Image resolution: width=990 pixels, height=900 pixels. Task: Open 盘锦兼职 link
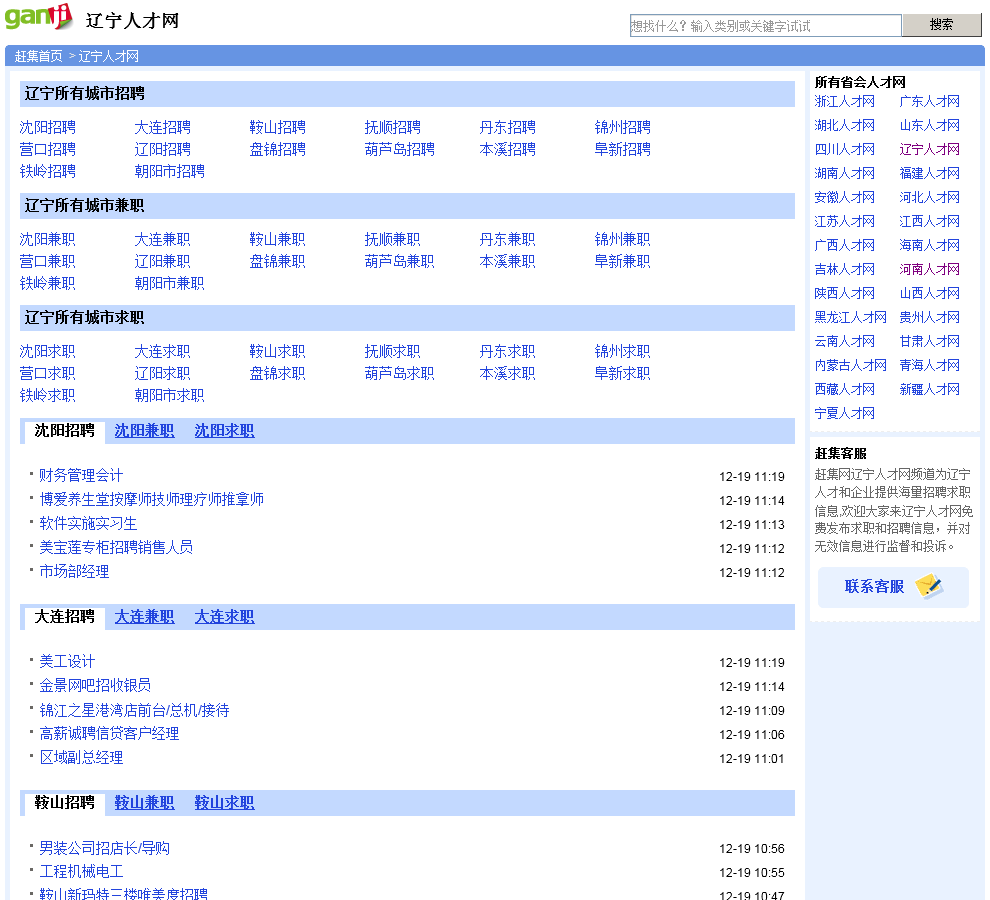tap(277, 261)
